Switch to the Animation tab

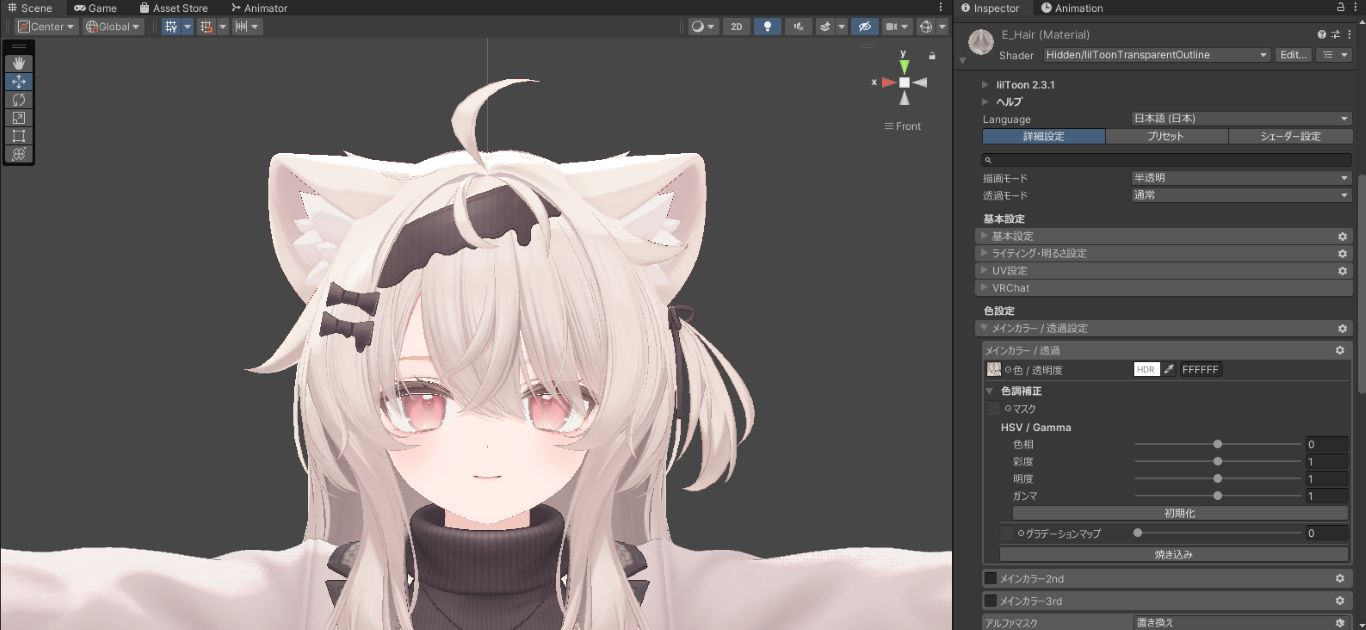point(1071,8)
